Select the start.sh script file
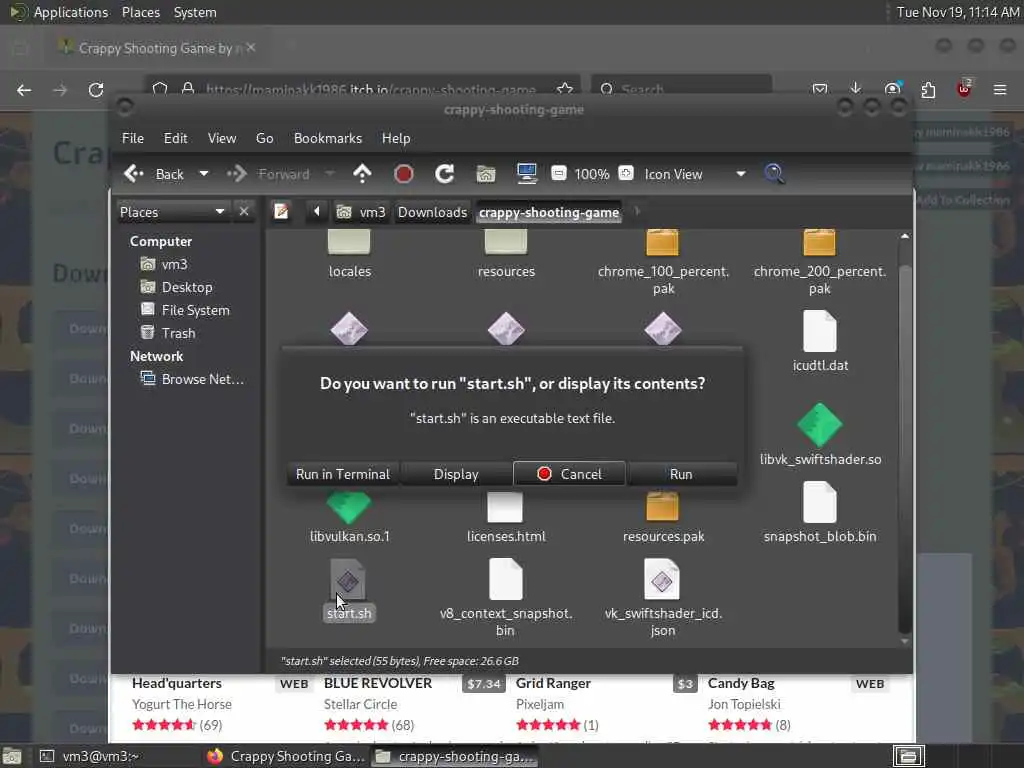The image size is (1024, 768). [x=349, y=590]
